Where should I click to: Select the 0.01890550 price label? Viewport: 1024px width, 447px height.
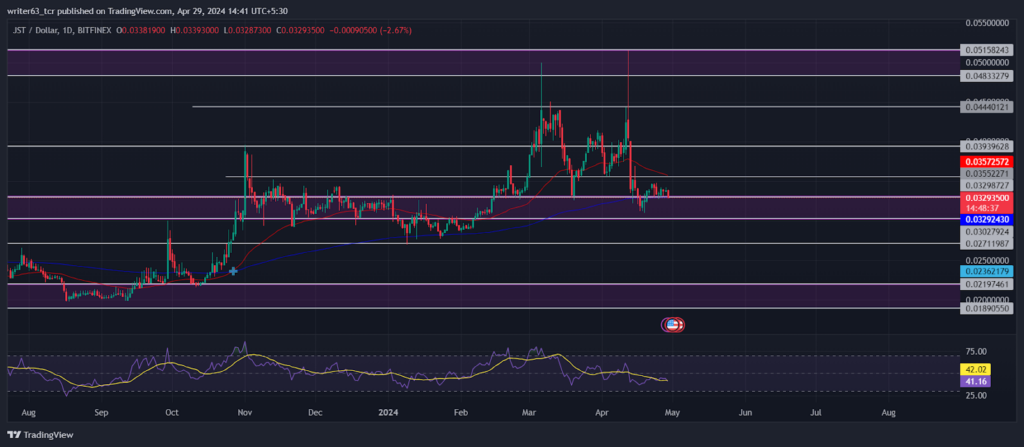[x=987, y=308]
